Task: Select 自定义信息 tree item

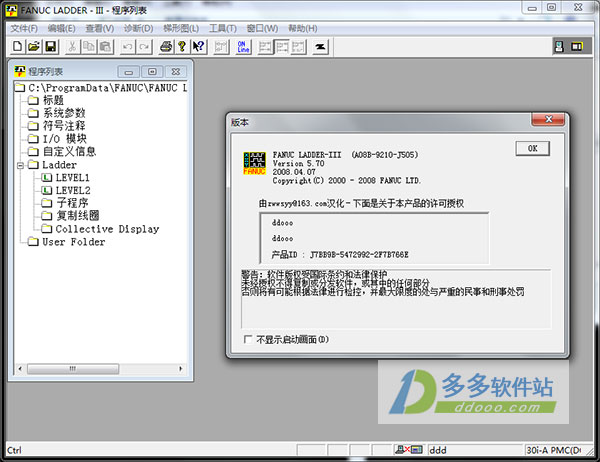Action: (69, 151)
